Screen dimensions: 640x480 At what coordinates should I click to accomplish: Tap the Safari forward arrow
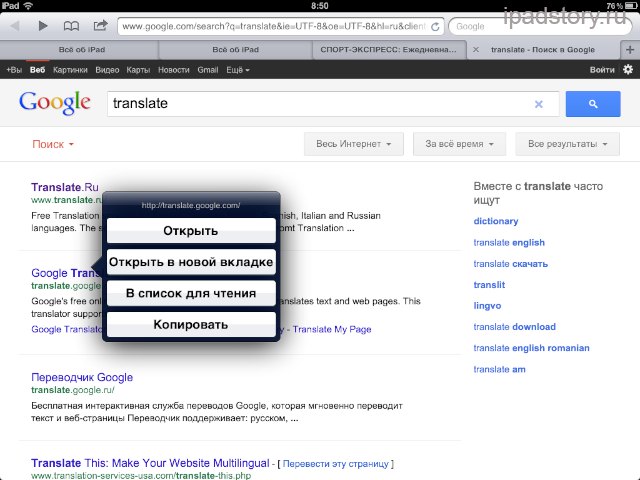tap(42, 26)
